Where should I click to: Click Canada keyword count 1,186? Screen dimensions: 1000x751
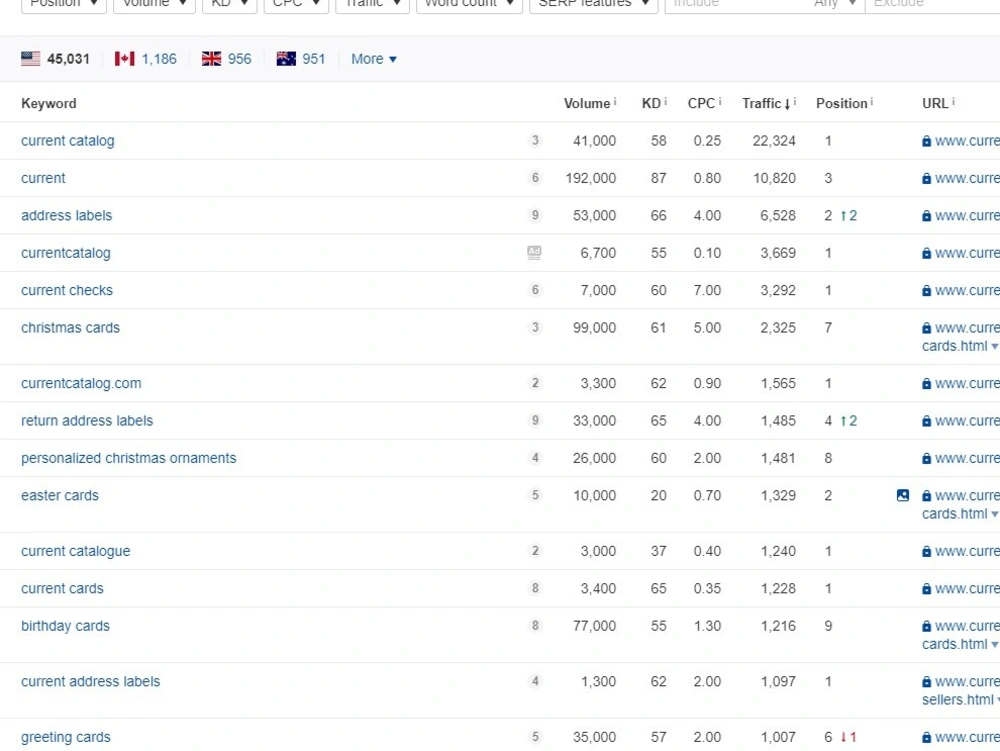pyautogui.click(x=159, y=59)
